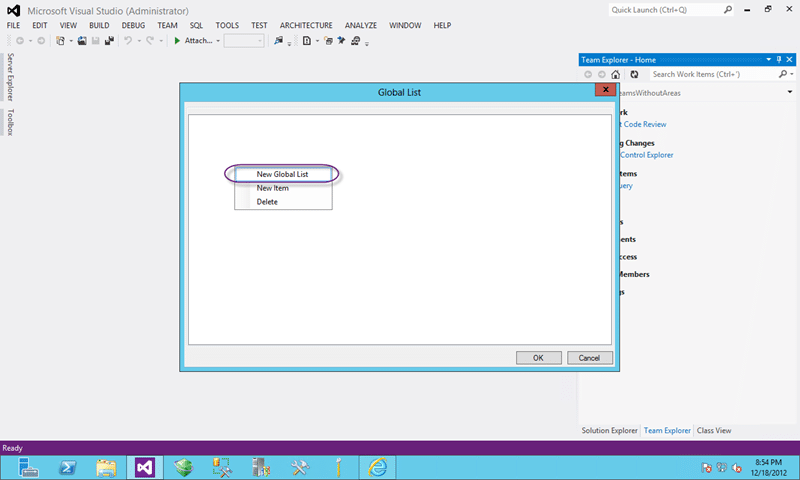Screen dimensions: 800x480
Task: Click the Open File toolbar icon
Action: click(82, 41)
